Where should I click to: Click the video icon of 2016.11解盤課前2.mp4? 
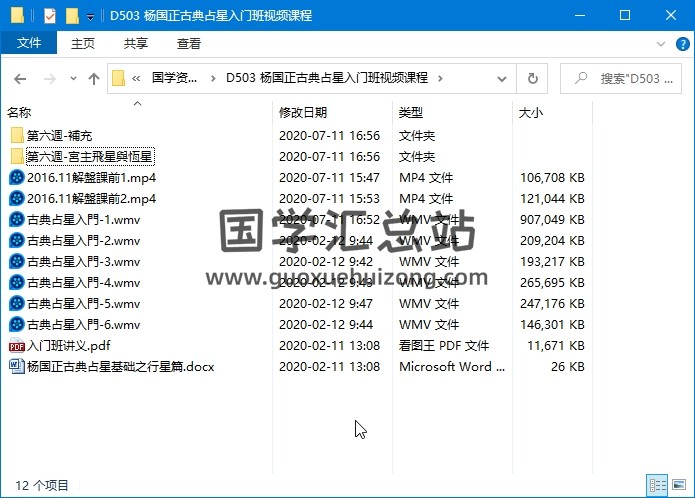(x=17, y=198)
